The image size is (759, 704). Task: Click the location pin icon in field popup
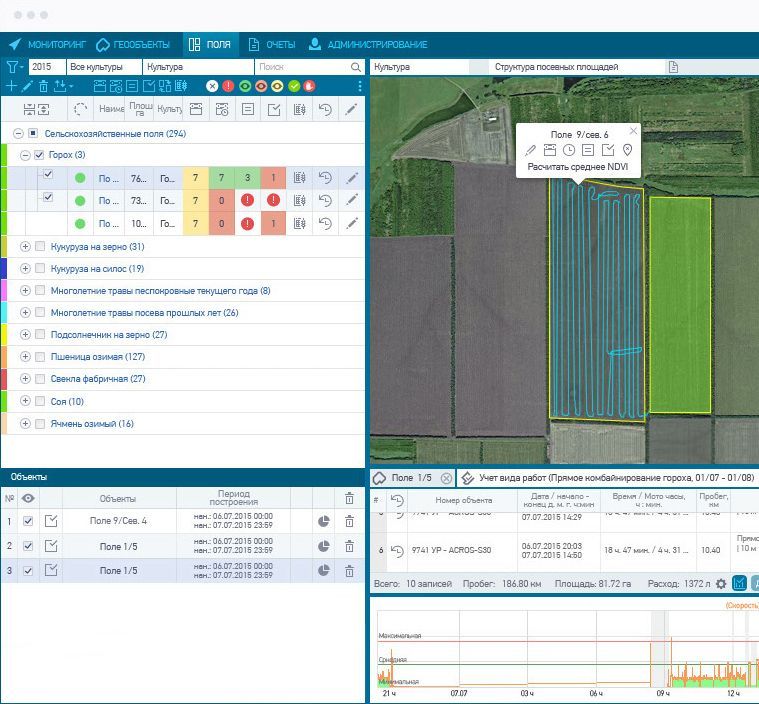point(627,150)
